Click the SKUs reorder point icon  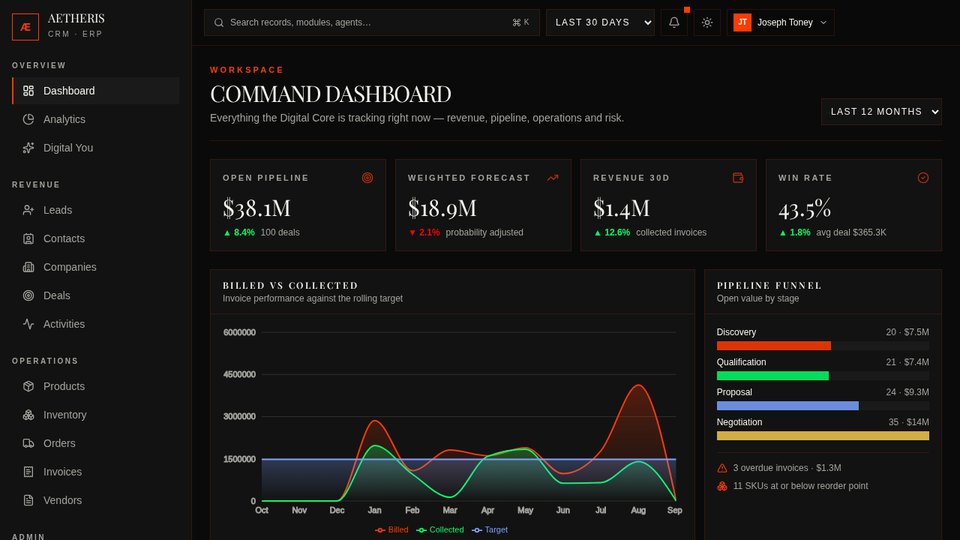pyautogui.click(x=722, y=486)
